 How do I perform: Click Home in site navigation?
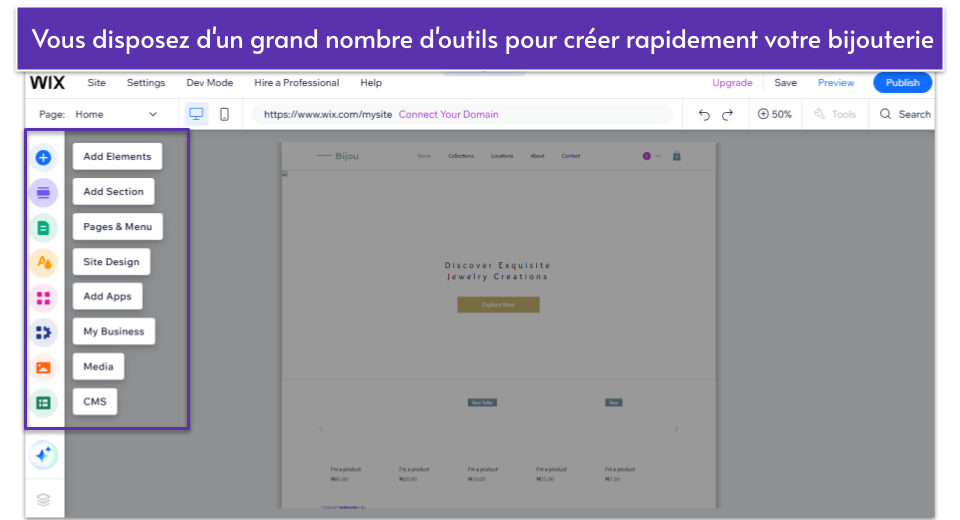click(424, 156)
